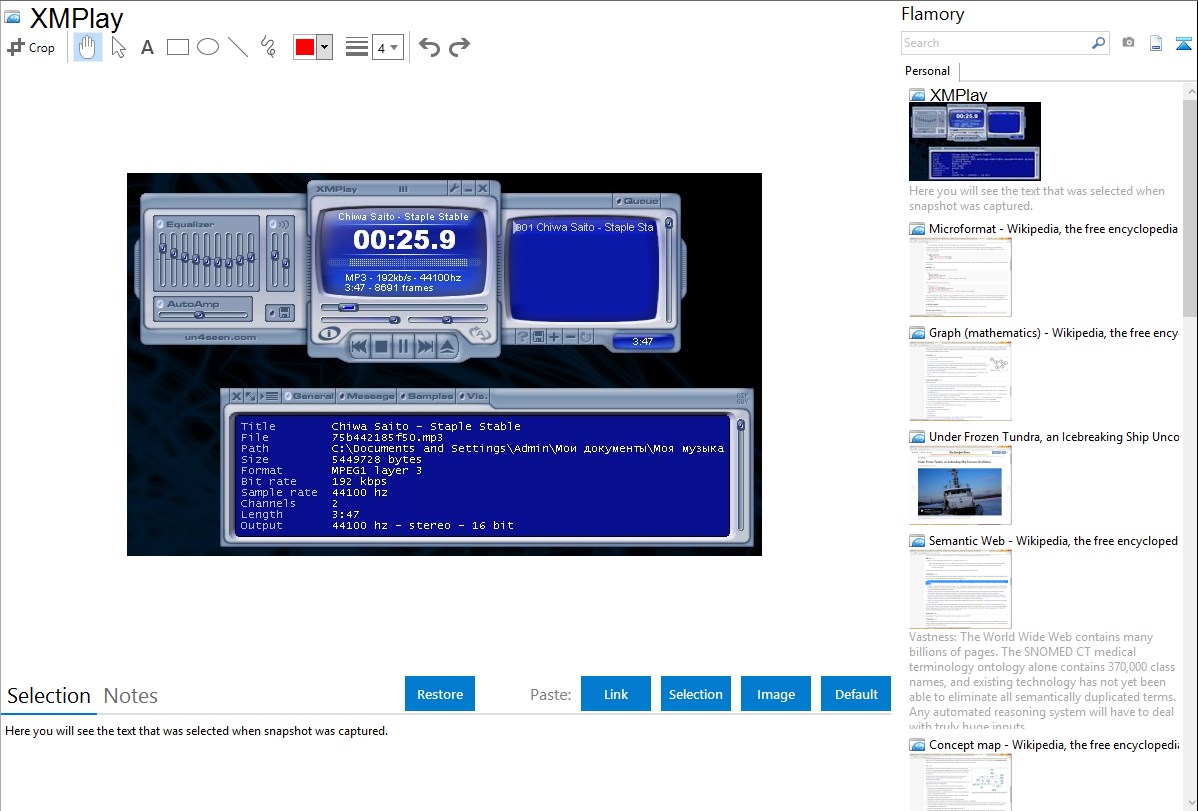Open the annotation color dropdown arrow
The height and width of the screenshot is (811, 1198).
(325, 47)
